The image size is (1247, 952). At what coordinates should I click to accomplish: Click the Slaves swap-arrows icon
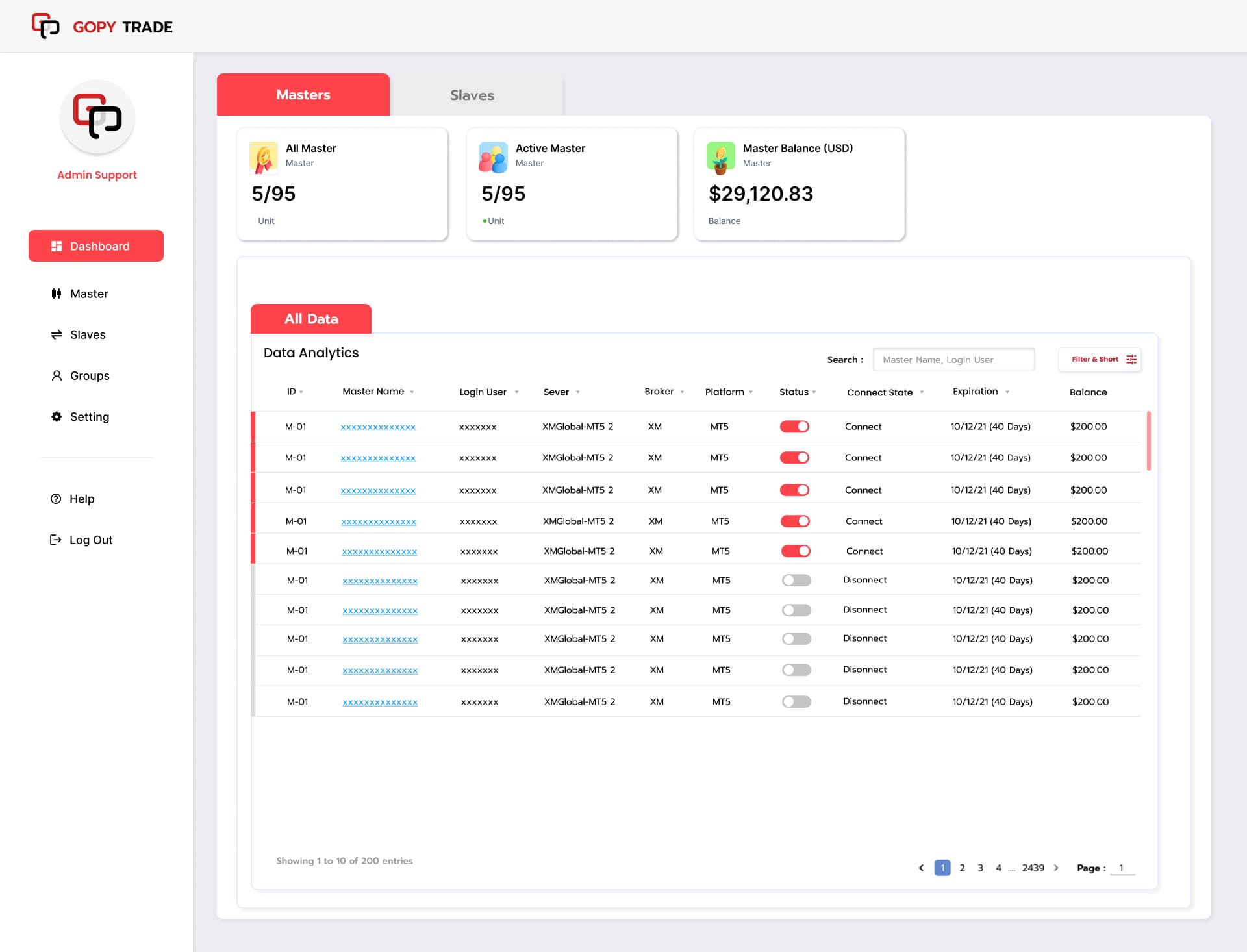pos(56,334)
